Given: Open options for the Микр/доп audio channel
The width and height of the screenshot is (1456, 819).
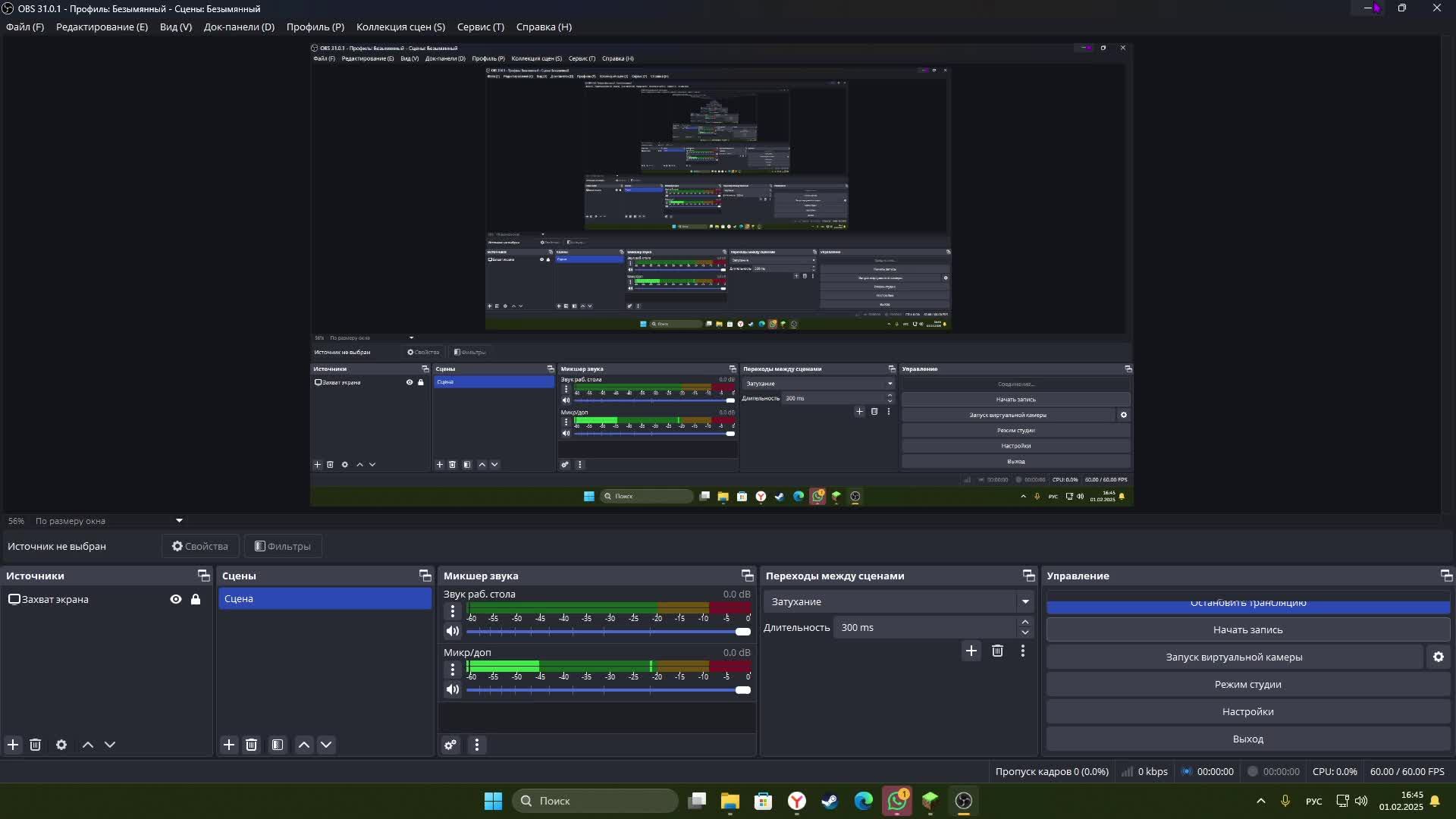Looking at the screenshot, I should tap(453, 669).
